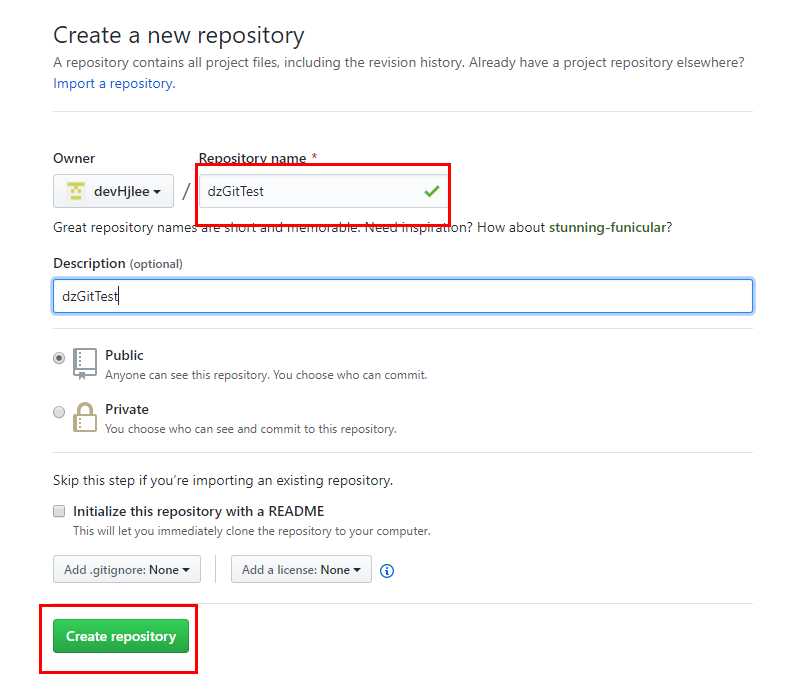This screenshot has width=803, height=683.
Task: Focus the Repository name input field
Action: (323, 191)
